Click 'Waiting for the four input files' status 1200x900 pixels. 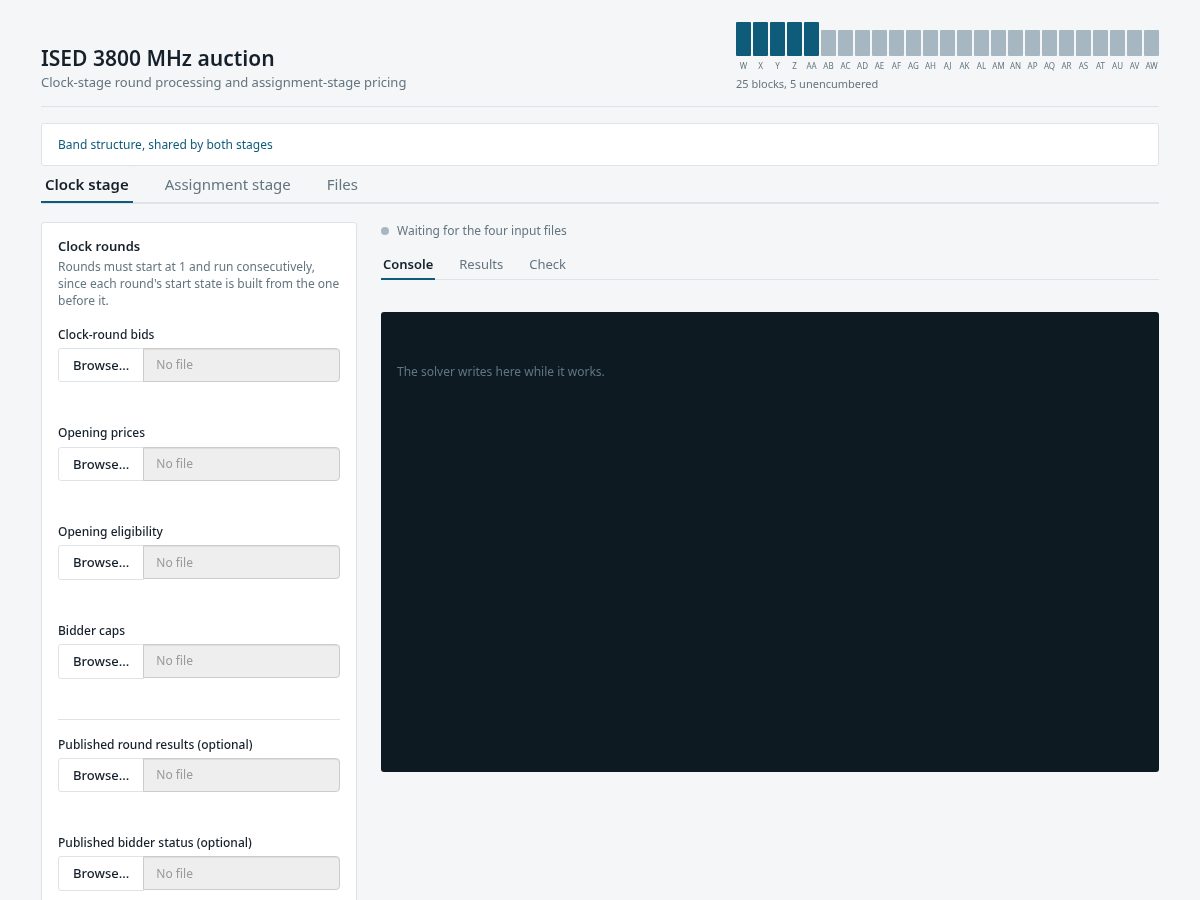481,231
